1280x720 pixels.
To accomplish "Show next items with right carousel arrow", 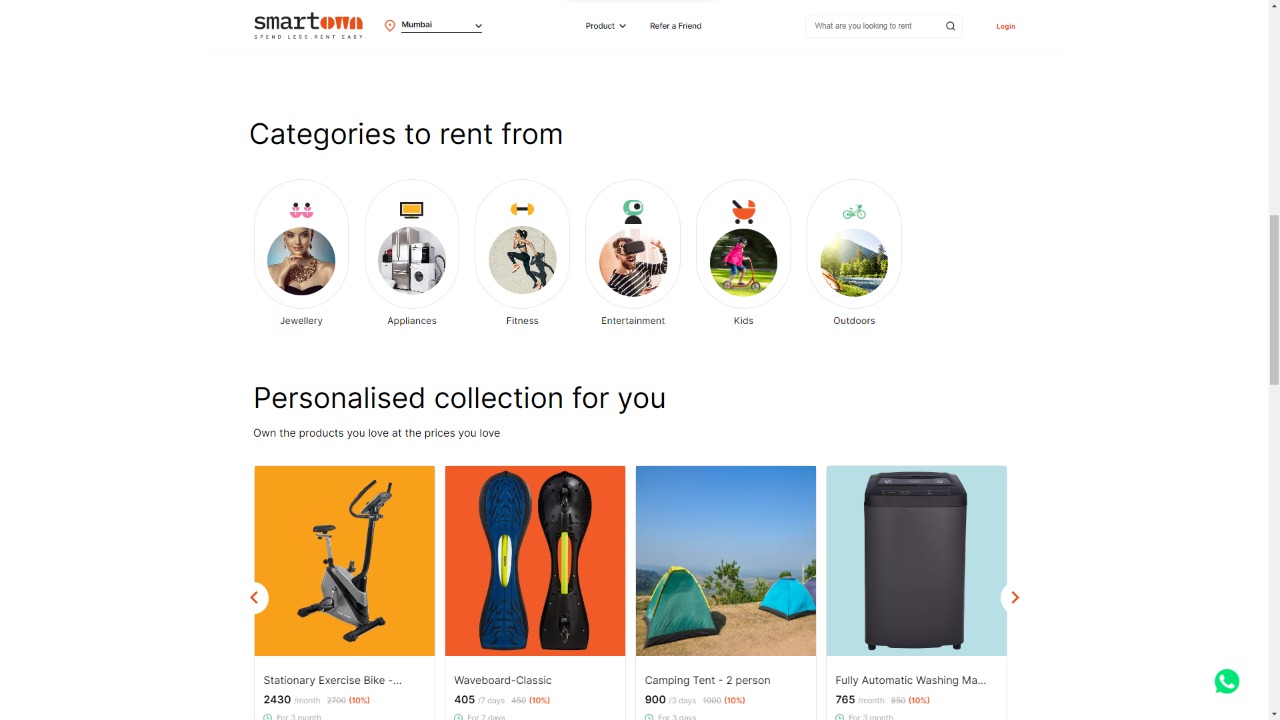I will tap(1014, 597).
